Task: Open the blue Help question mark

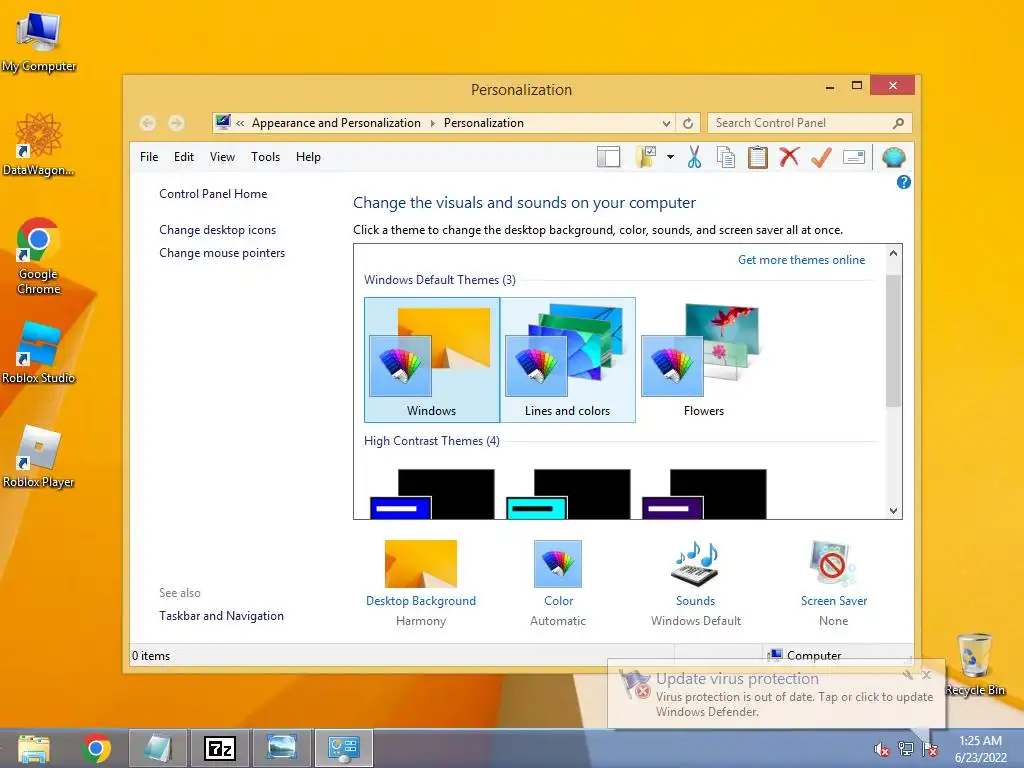Action: (x=904, y=182)
